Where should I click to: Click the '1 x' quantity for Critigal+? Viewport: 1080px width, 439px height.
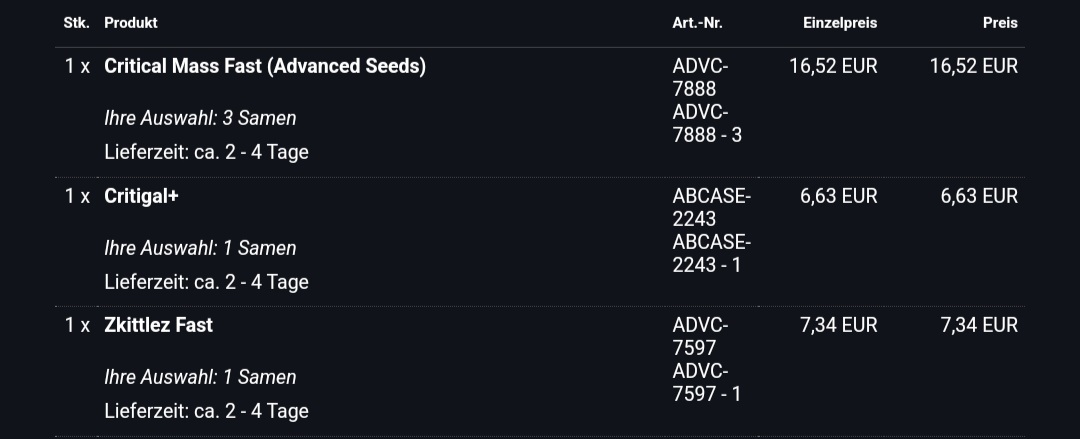[77, 196]
